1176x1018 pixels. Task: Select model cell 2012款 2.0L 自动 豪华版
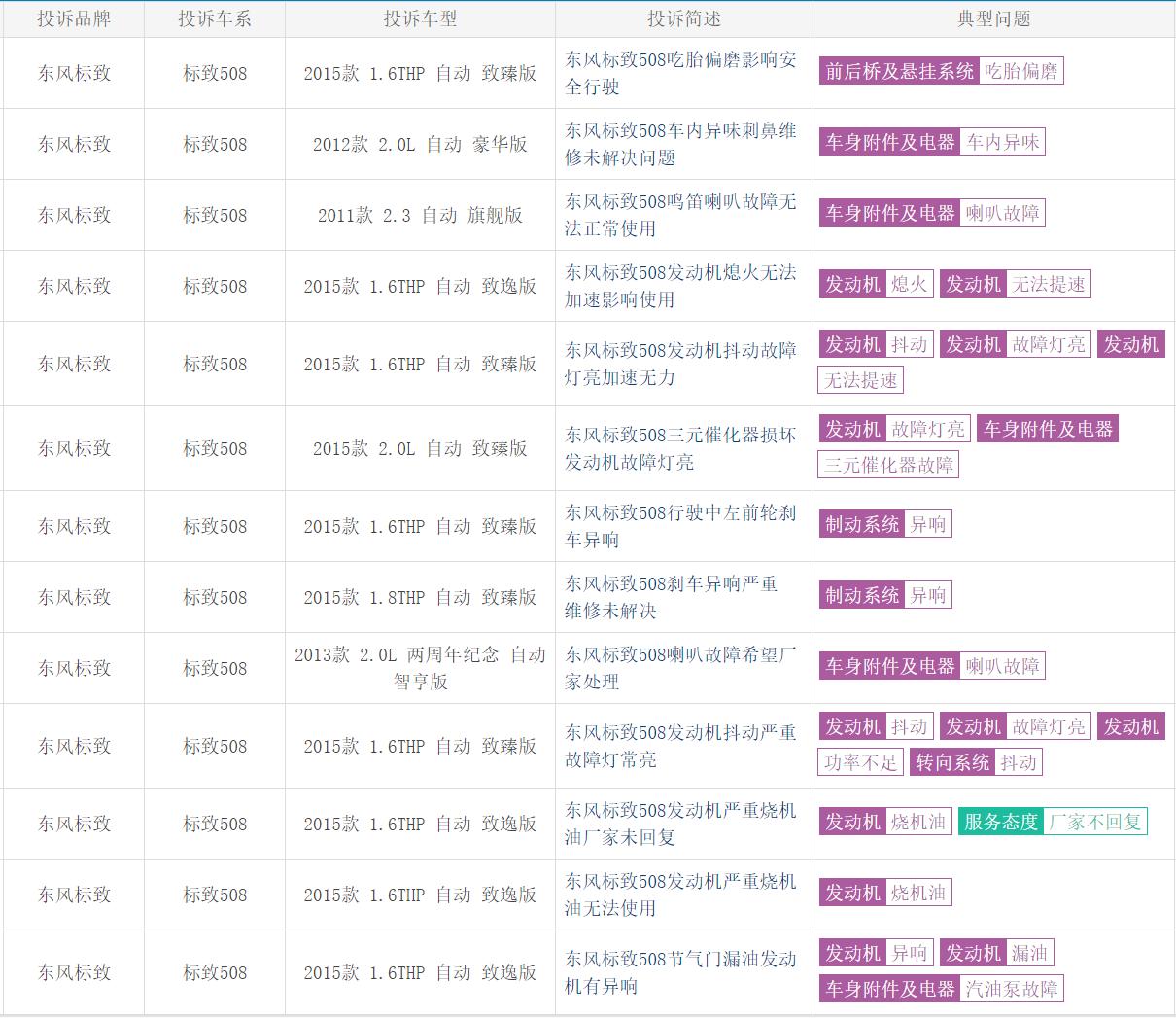click(x=420, y=144)
